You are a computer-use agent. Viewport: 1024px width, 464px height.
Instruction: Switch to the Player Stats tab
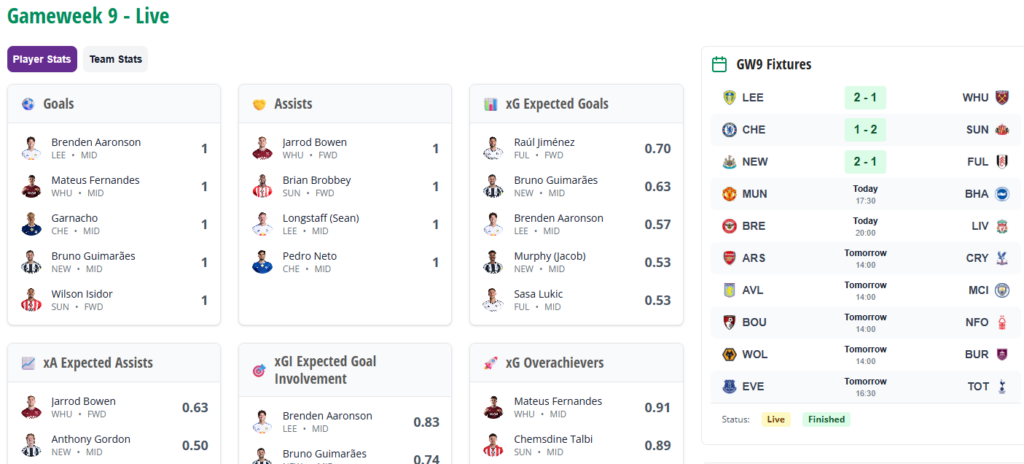point(42,59)
